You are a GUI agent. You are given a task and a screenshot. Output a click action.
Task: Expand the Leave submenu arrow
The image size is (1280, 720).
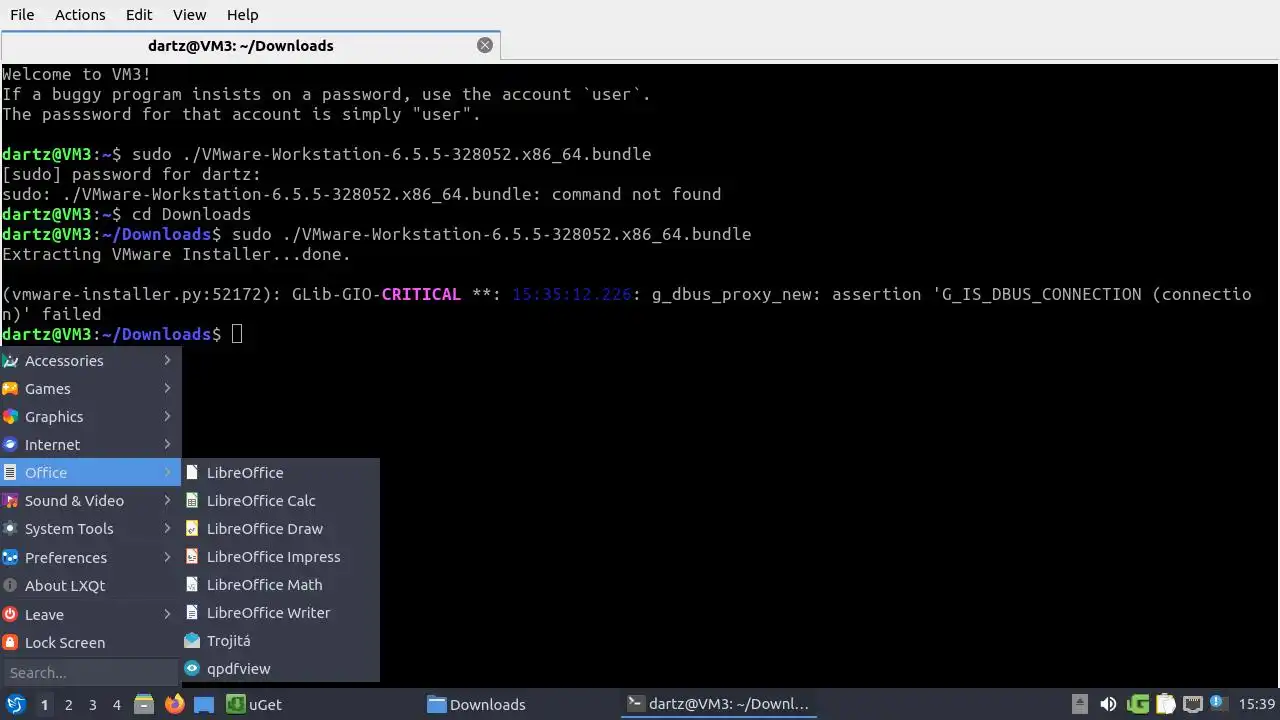pos(168,614)
